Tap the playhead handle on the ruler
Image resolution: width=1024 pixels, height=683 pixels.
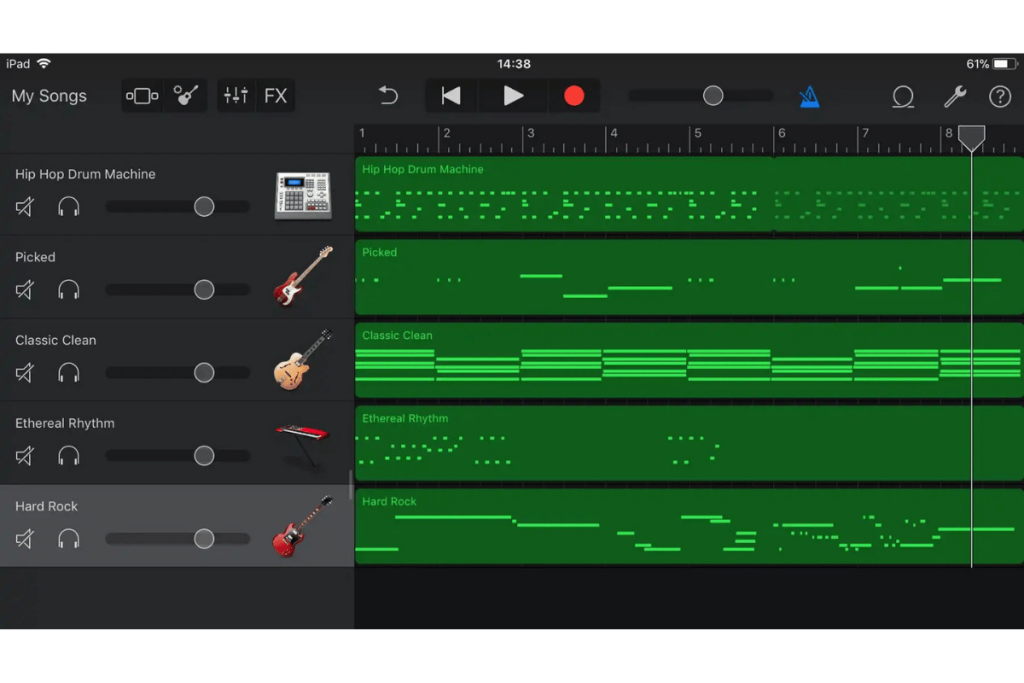click(972, 138)
